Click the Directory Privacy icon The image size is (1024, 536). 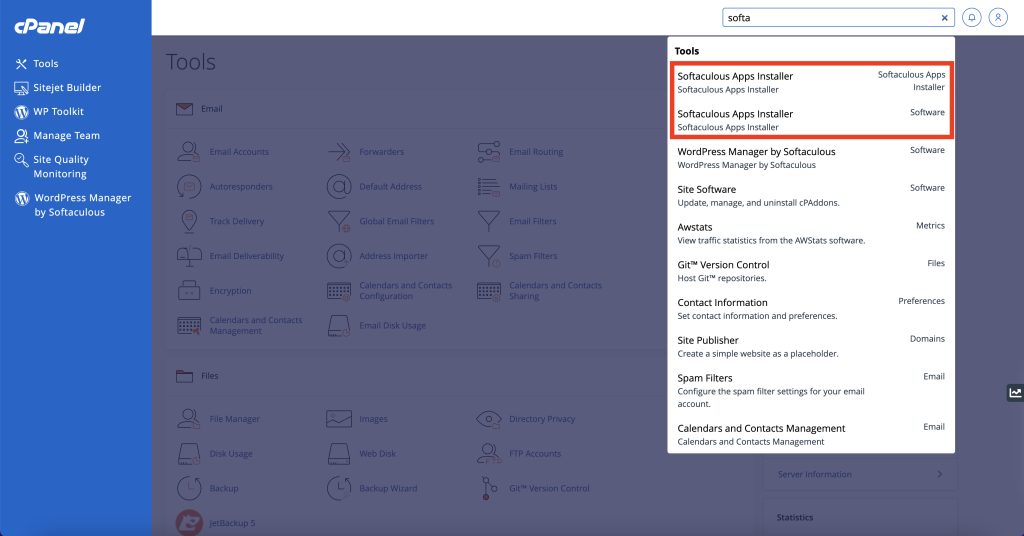(488, 418)
